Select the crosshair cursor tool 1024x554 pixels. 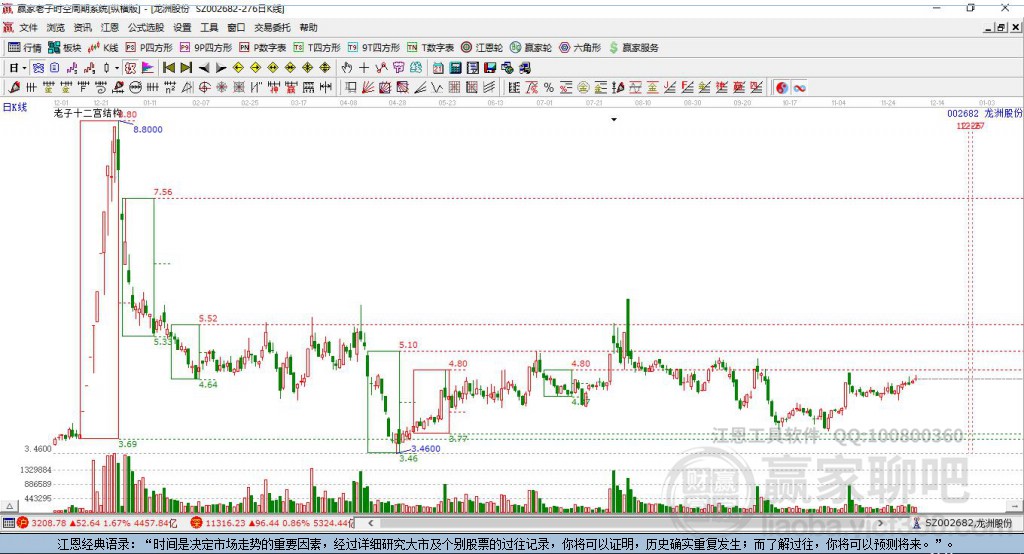pyautogui.click(x=364, y=68)
